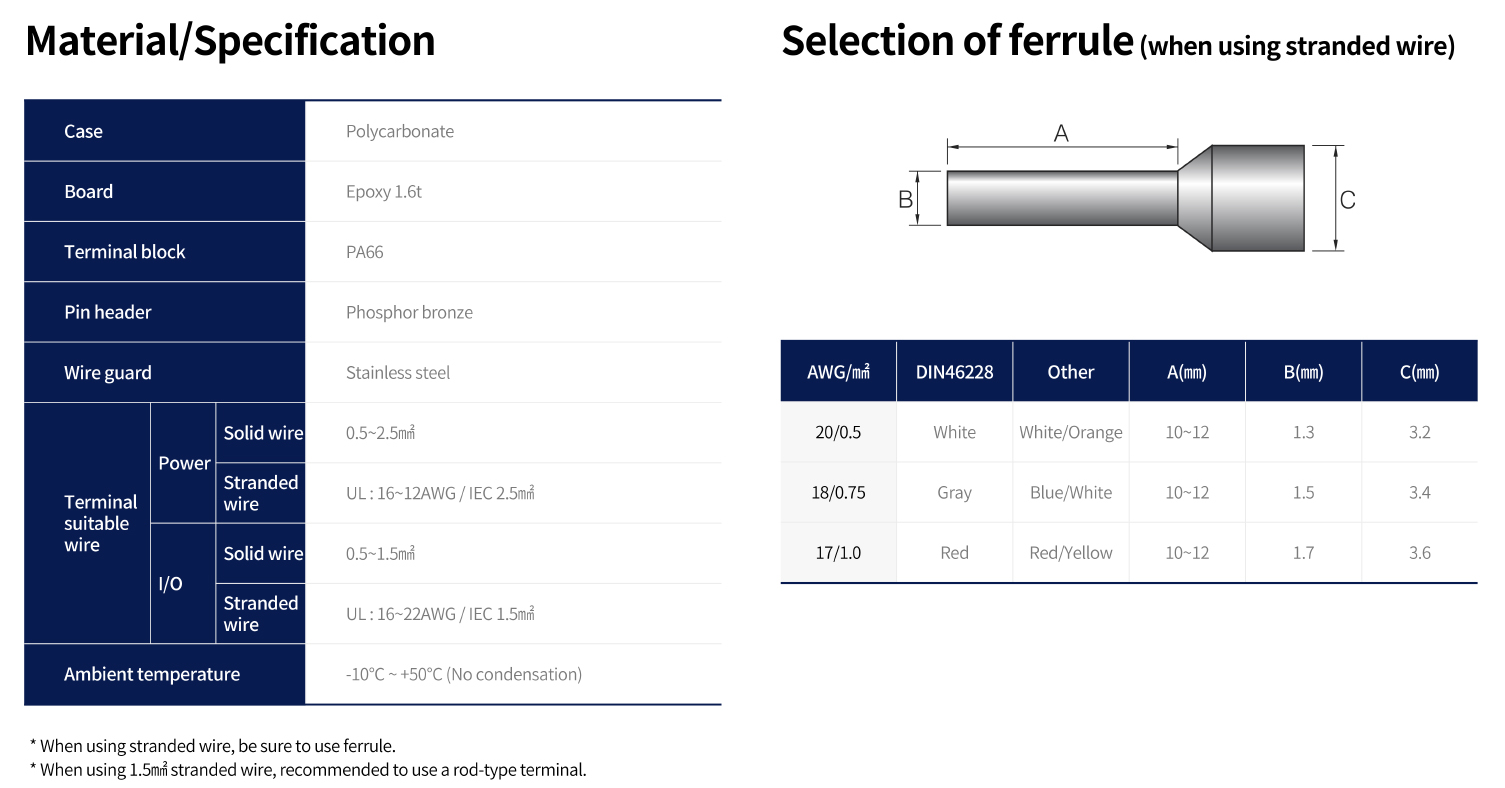The image size is (1505, 788).
Task: Click the Material/Specification heading
Action: pyautogui.click(x=230, y=41)
